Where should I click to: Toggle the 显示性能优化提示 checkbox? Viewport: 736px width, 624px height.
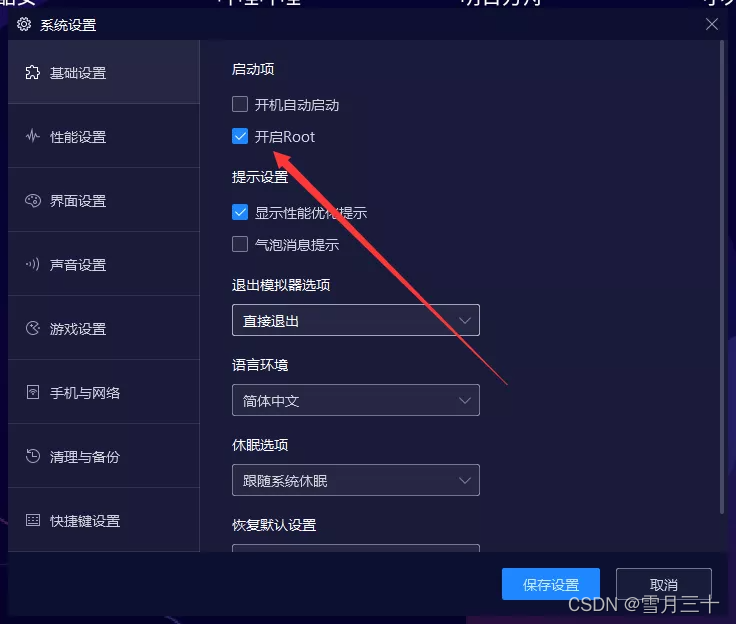tap(240, 212)
